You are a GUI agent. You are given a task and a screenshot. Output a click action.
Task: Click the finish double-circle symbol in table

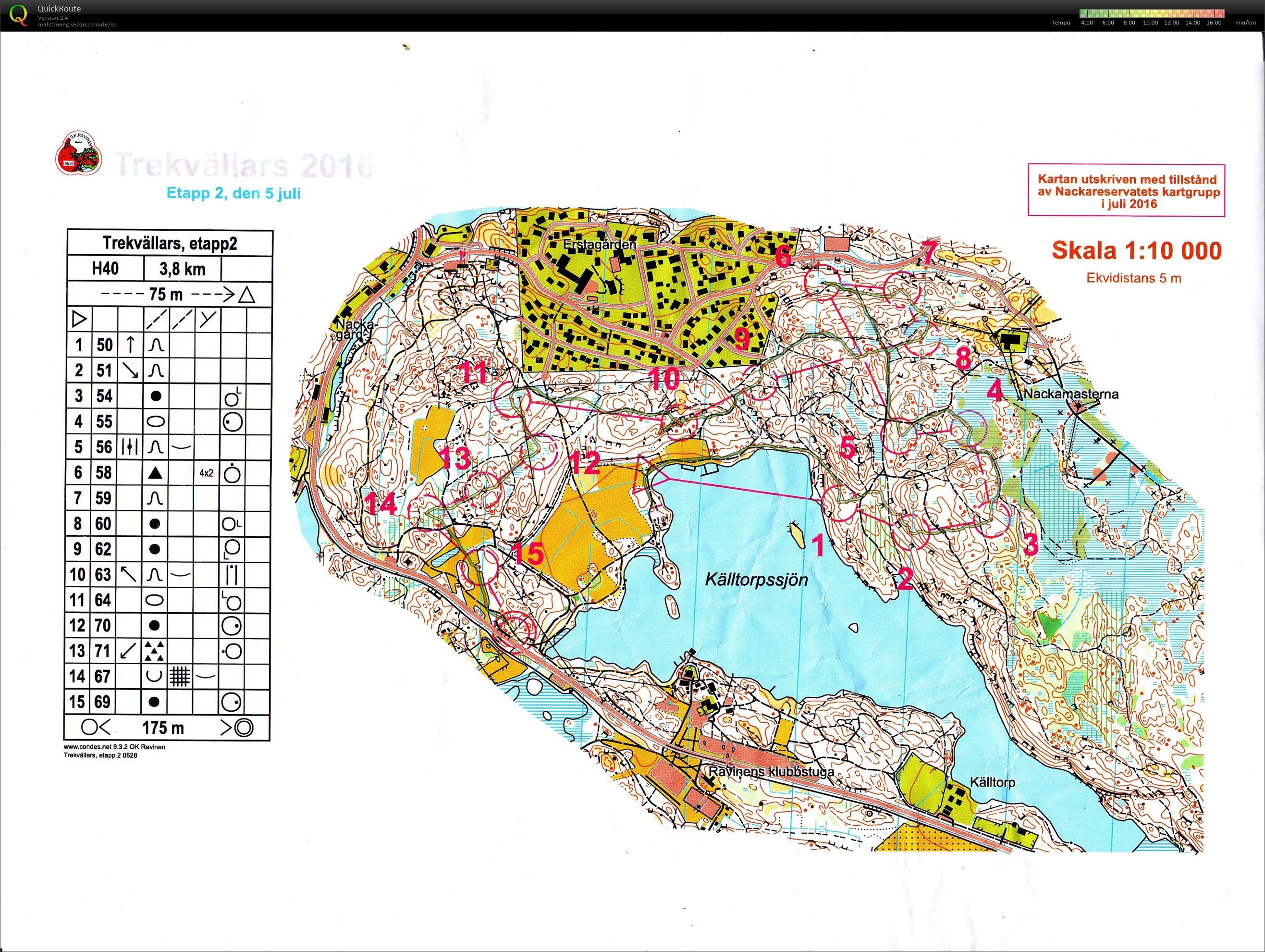pos(244,728)
